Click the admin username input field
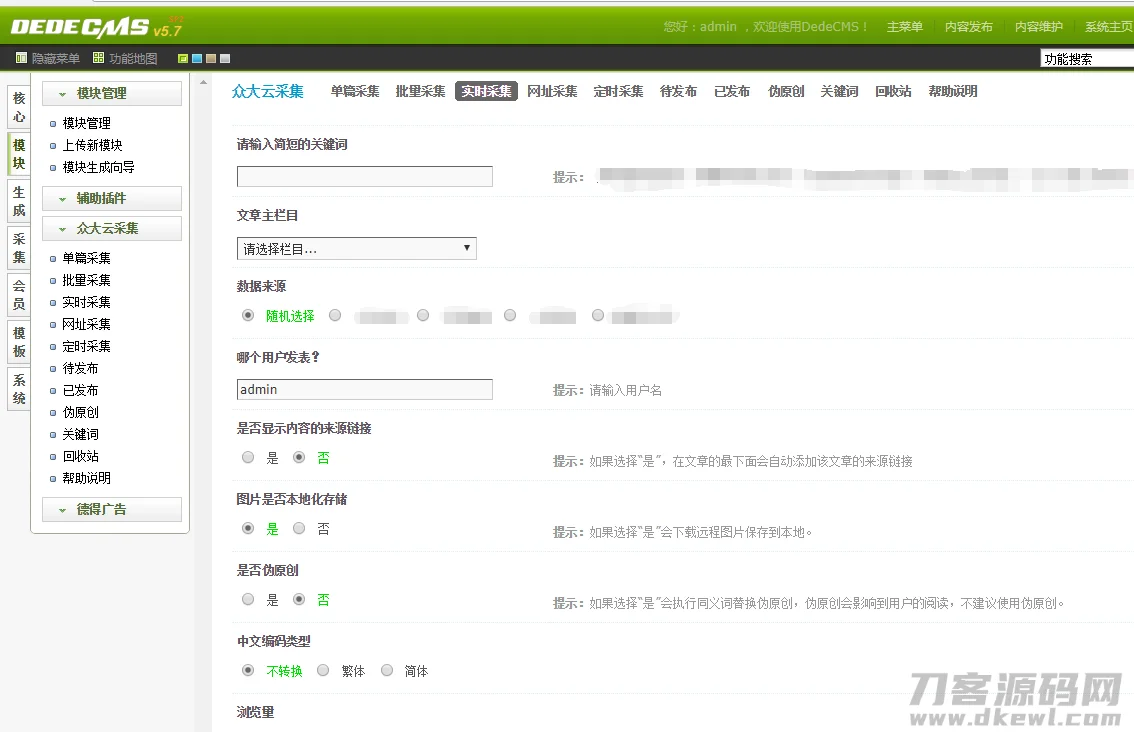Viewport: 1134px width, 732px height. coord(364,388)
